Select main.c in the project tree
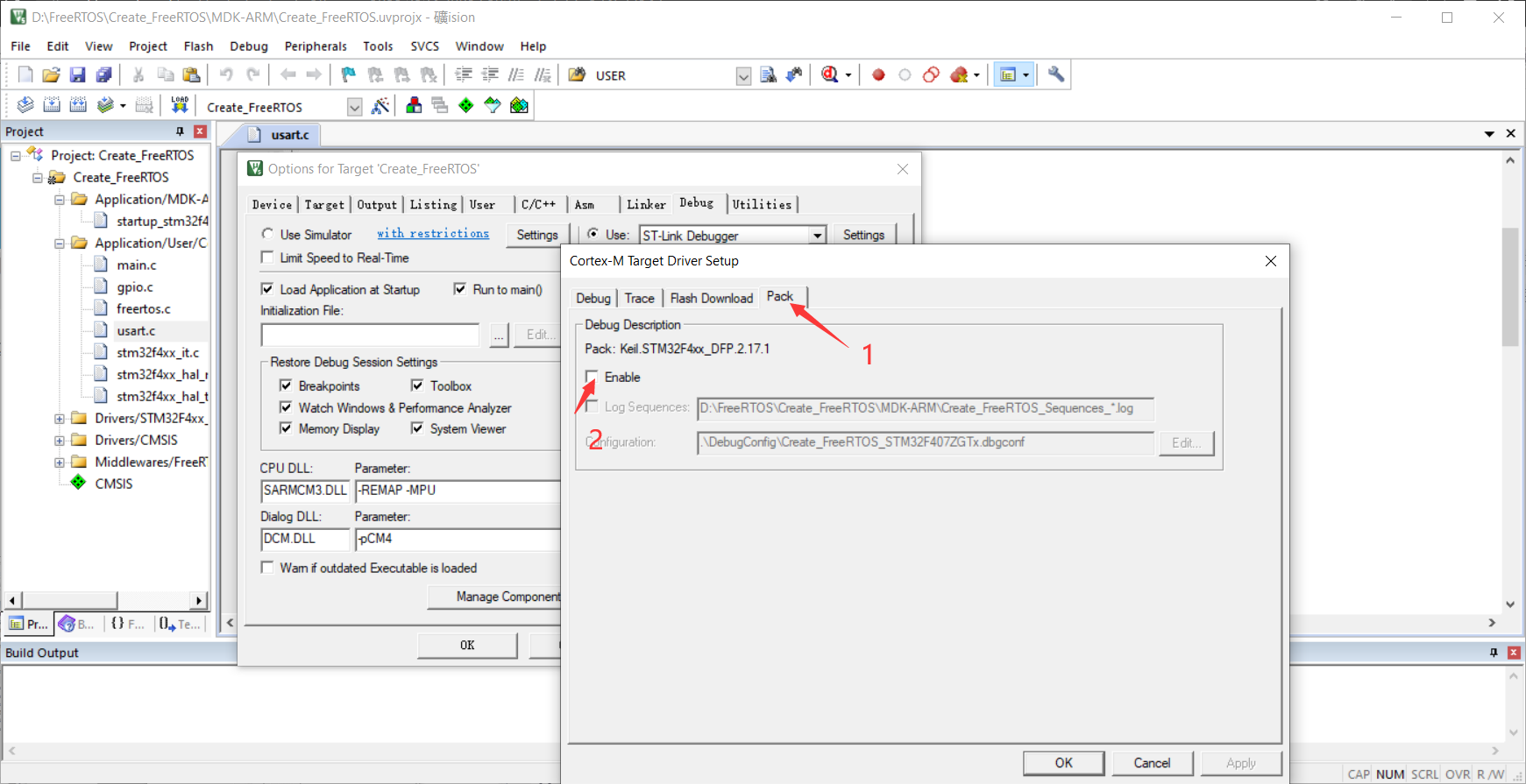Screen dimensions: 1526x784 pos(137,265)
